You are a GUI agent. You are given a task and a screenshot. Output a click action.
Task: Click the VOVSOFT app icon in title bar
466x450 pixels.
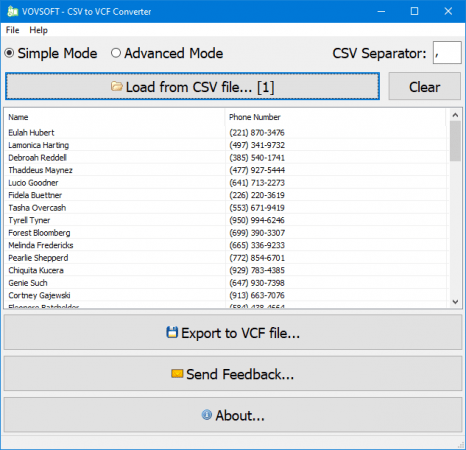pyautogui.click(x=13, y=11)
